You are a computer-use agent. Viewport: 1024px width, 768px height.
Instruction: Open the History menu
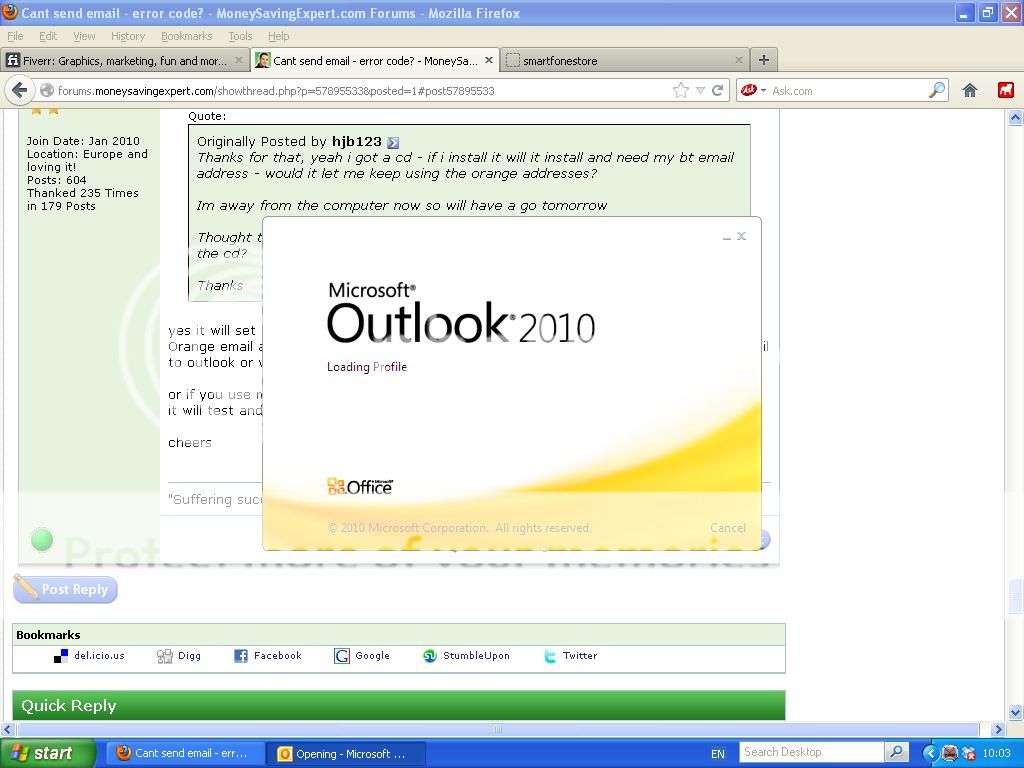(x=127, y=36)
